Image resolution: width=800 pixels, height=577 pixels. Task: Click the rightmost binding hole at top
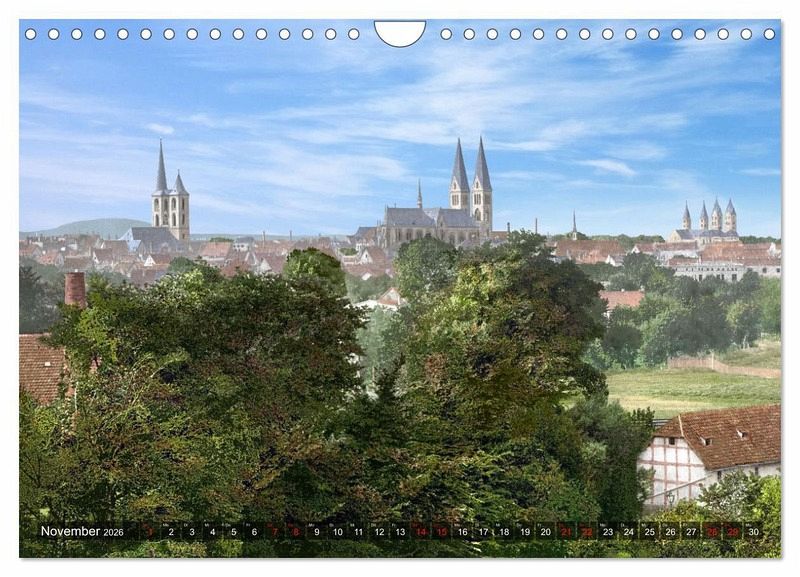(x=769, y=34)
